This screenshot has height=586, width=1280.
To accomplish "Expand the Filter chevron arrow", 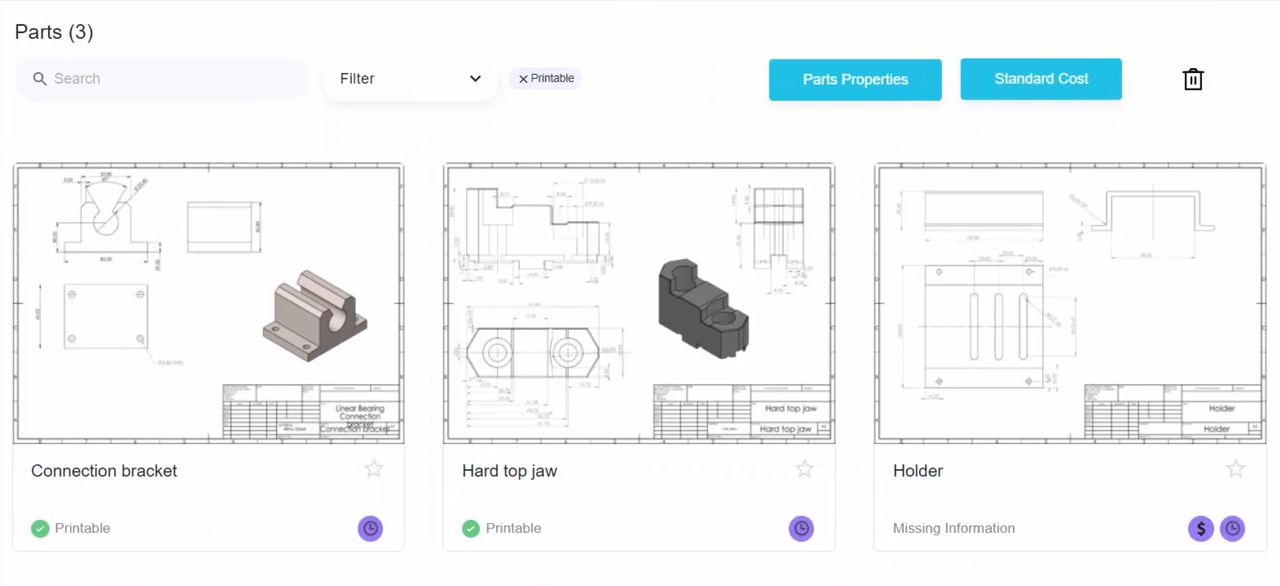I will 475,78.
